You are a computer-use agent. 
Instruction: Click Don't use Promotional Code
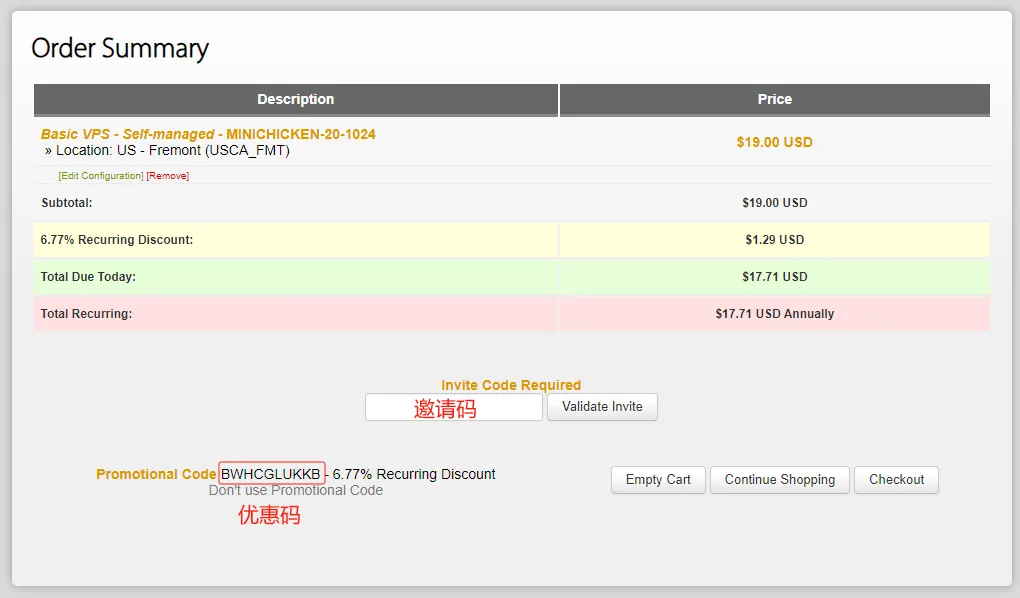click(x=295, y=491)
